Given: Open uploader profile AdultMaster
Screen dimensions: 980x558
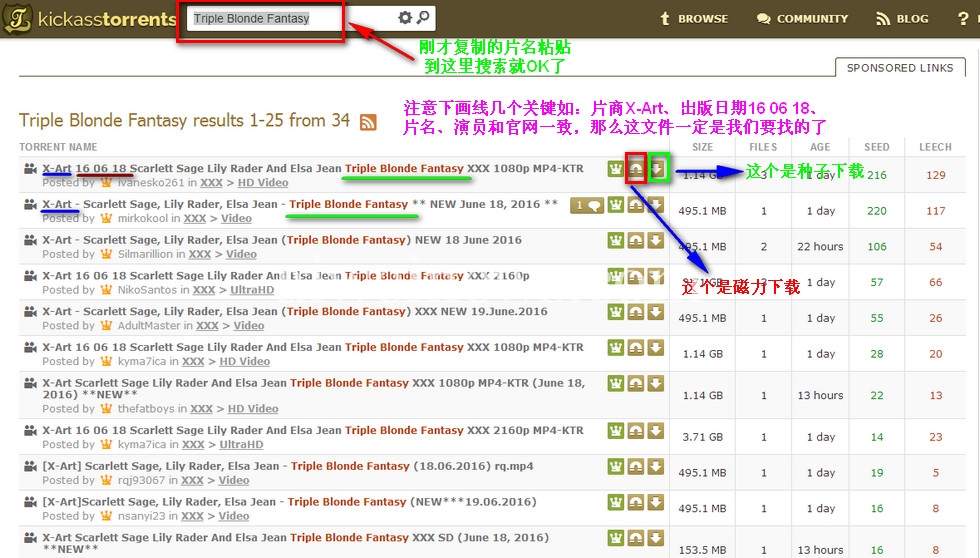Looking at the screenshot, I should pos(151,325).
